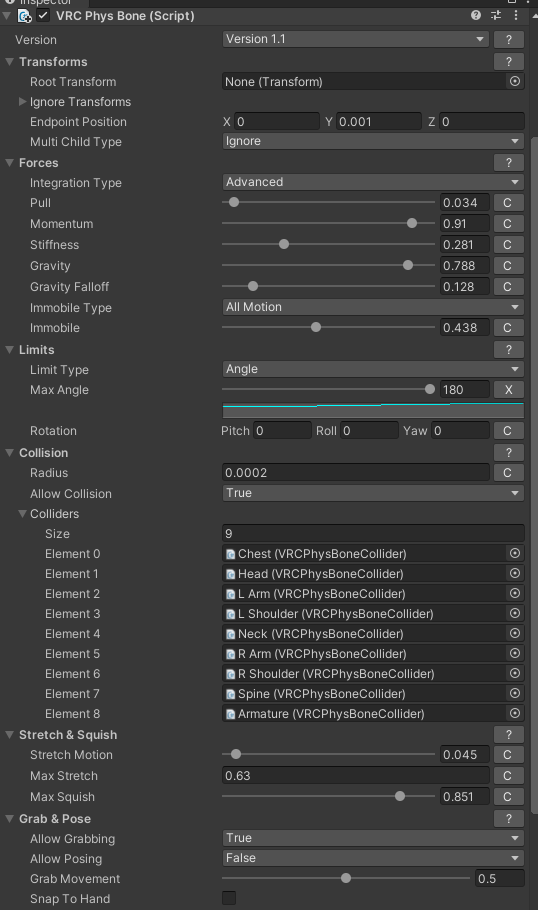Open the Allow Collision dropdown
This screenshot has height=910, width=538.
click(373, 493)
